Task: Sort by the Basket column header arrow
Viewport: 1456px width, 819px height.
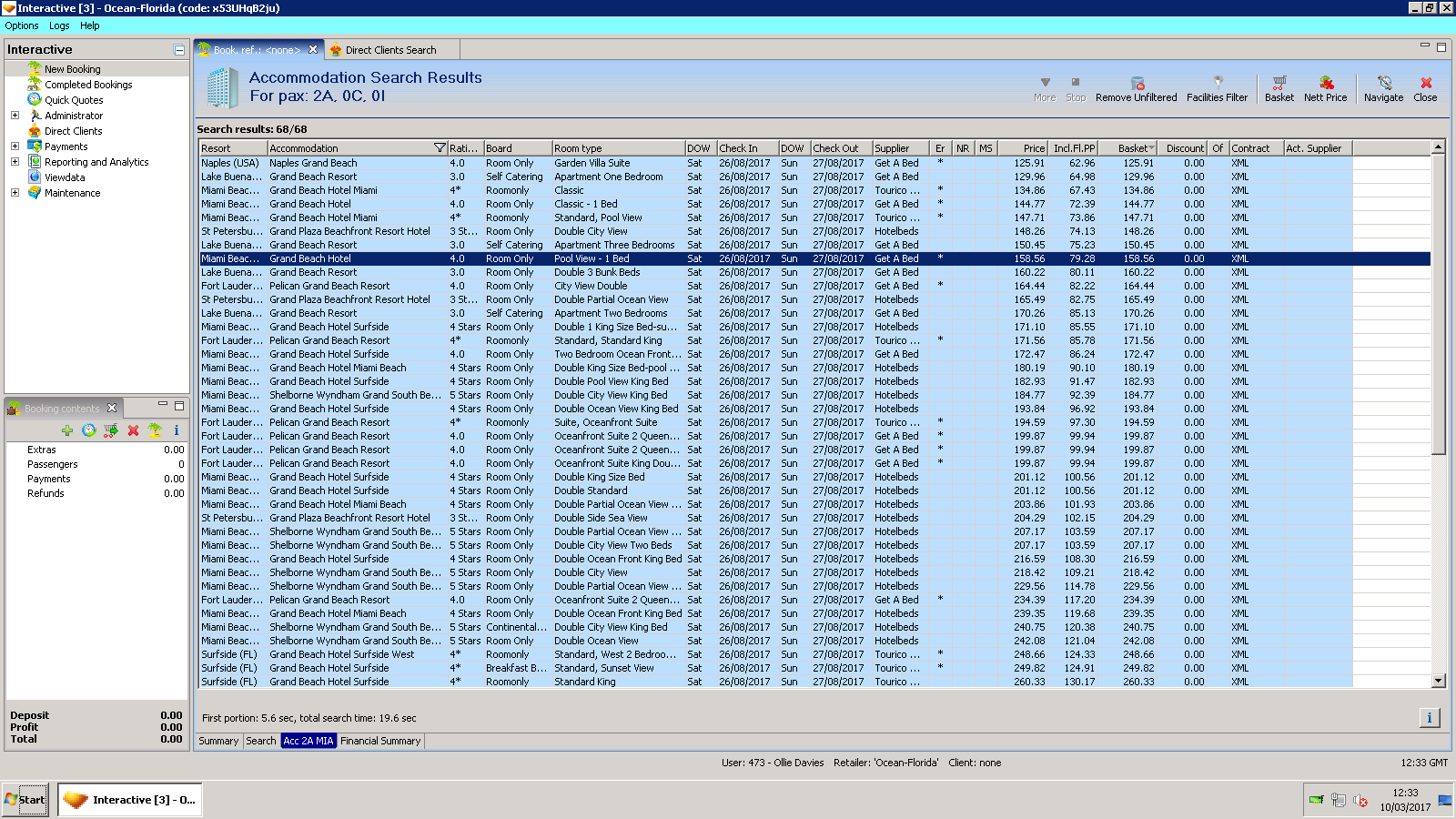Action: click(x=1151, y=148)
